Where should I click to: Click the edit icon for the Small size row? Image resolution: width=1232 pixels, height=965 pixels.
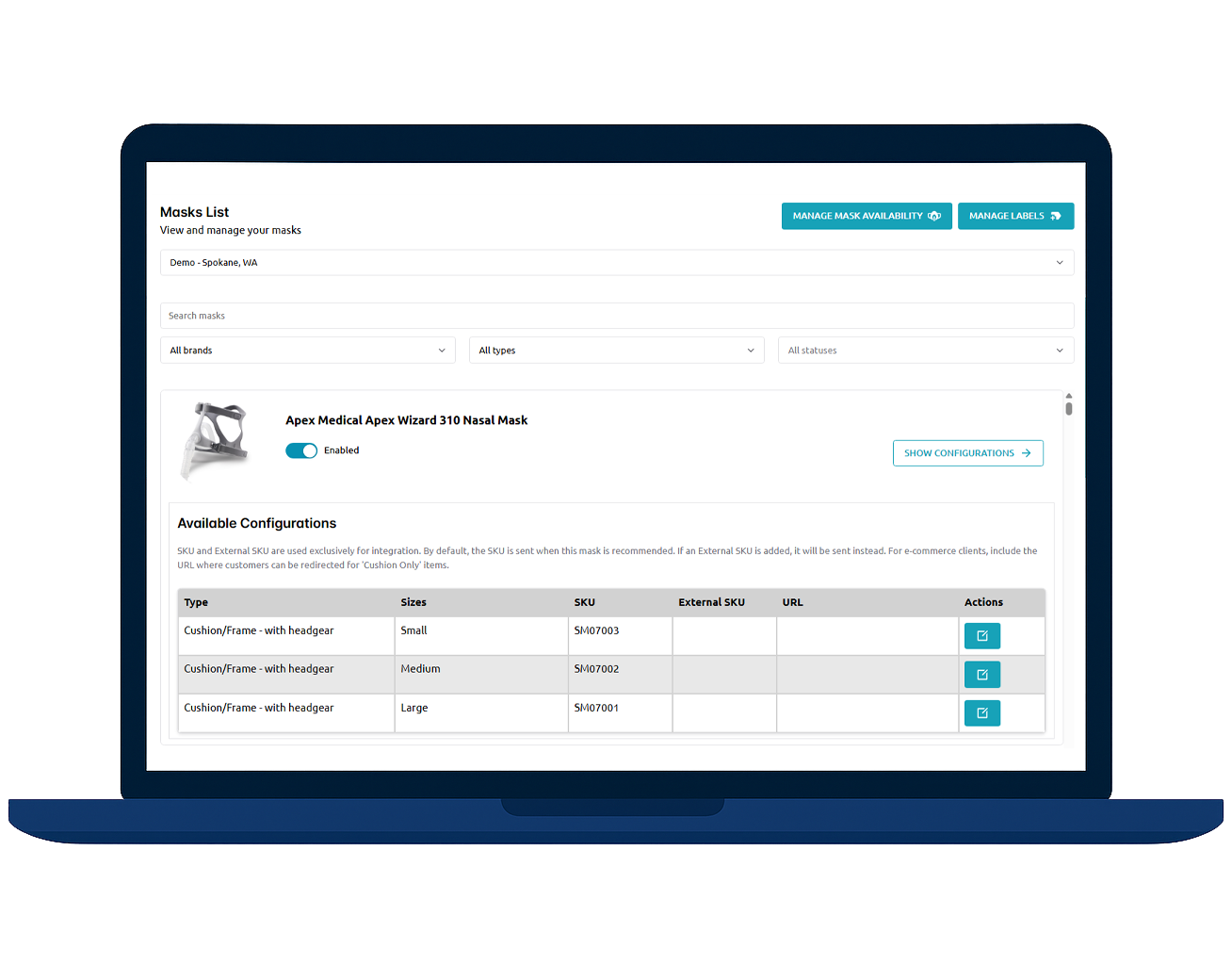click(981, 636)
